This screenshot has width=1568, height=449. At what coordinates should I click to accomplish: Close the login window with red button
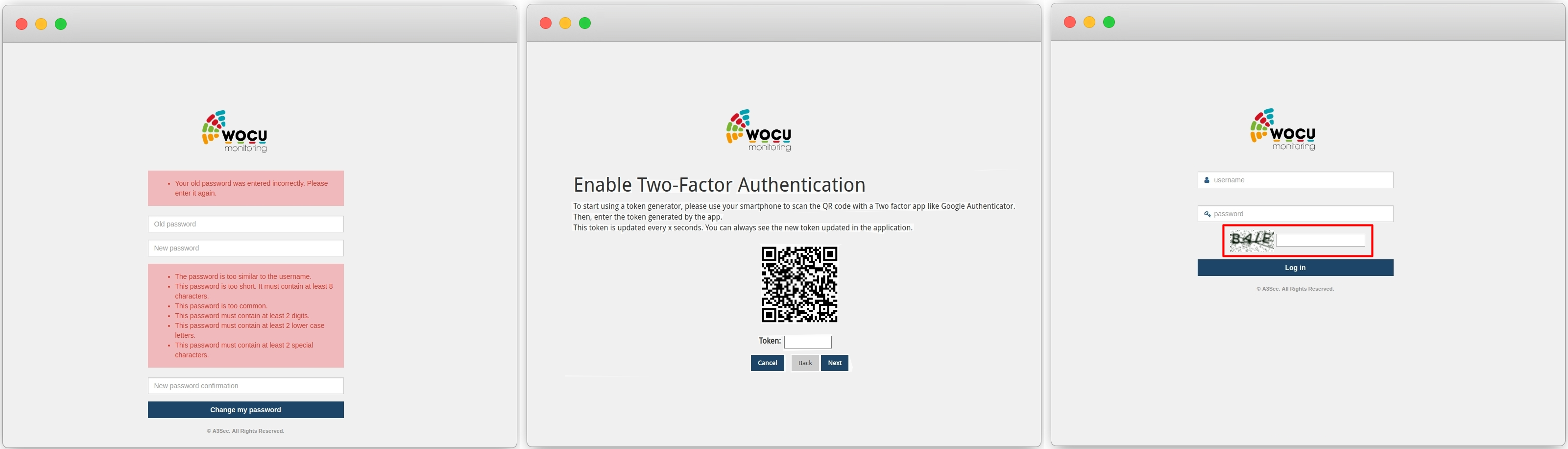point(1069,23)
